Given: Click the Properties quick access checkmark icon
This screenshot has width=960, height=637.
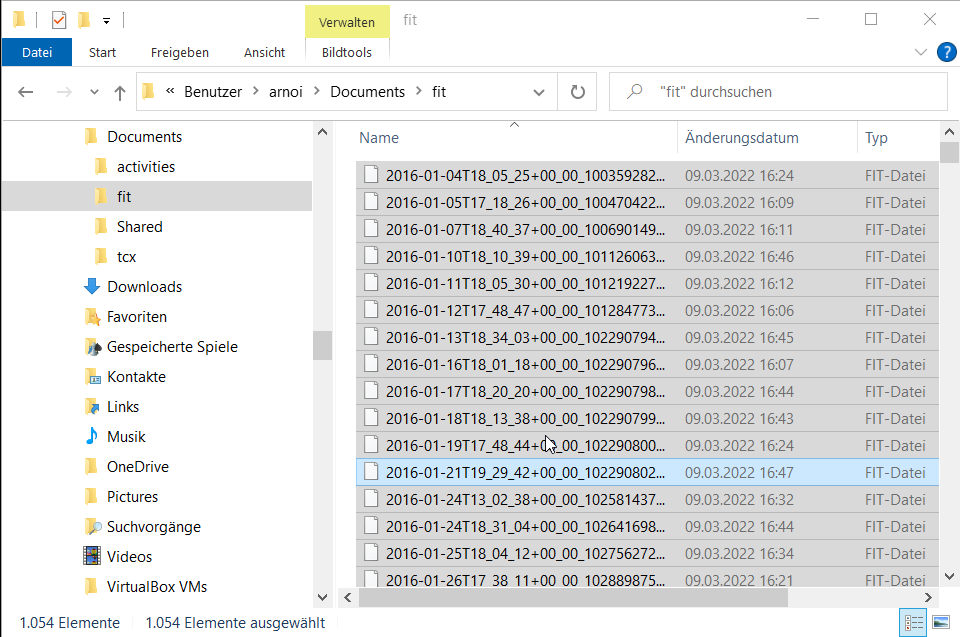Looking at the screenshot, I should click(59, 20).
